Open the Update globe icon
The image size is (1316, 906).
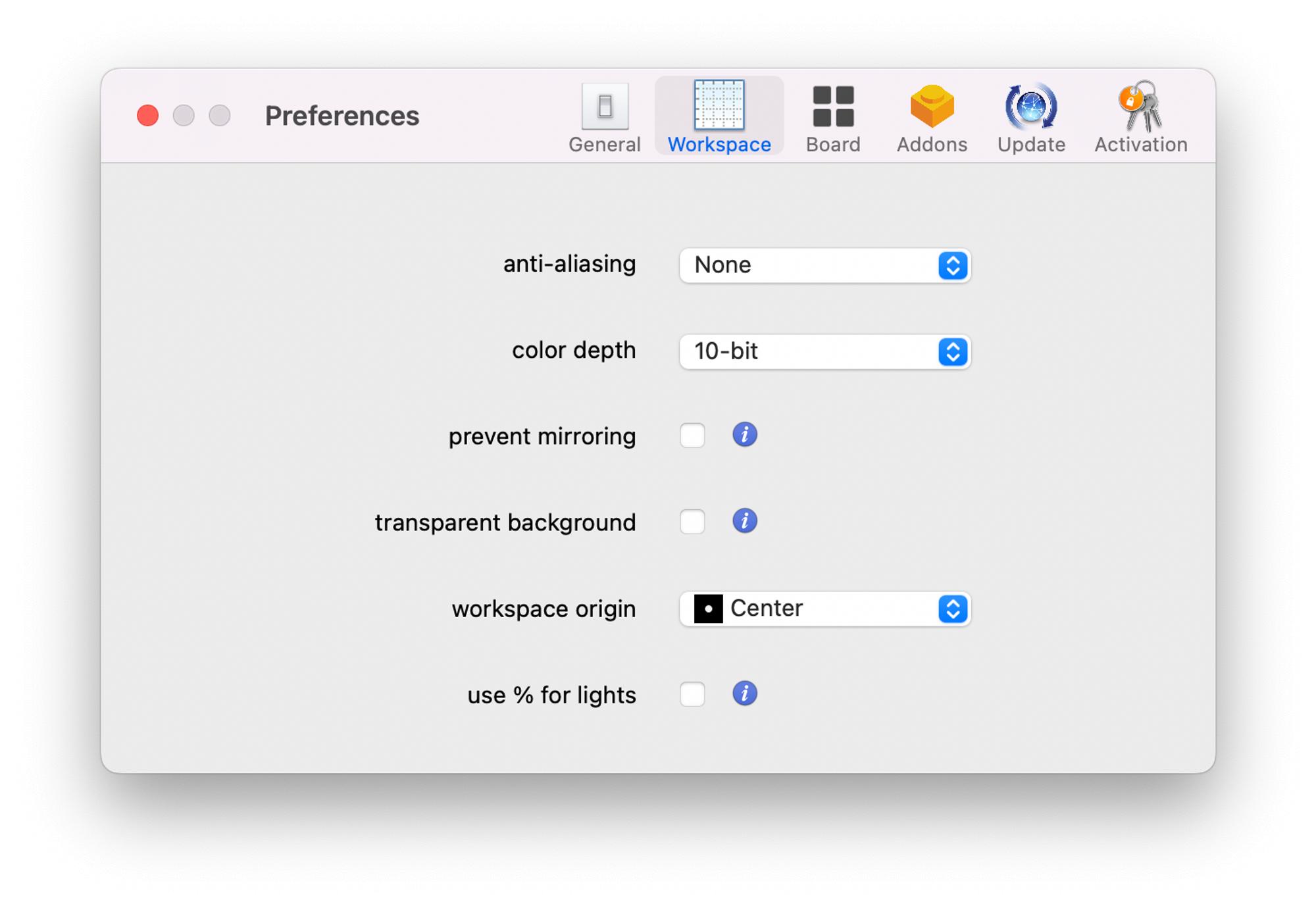[1030, 106]
